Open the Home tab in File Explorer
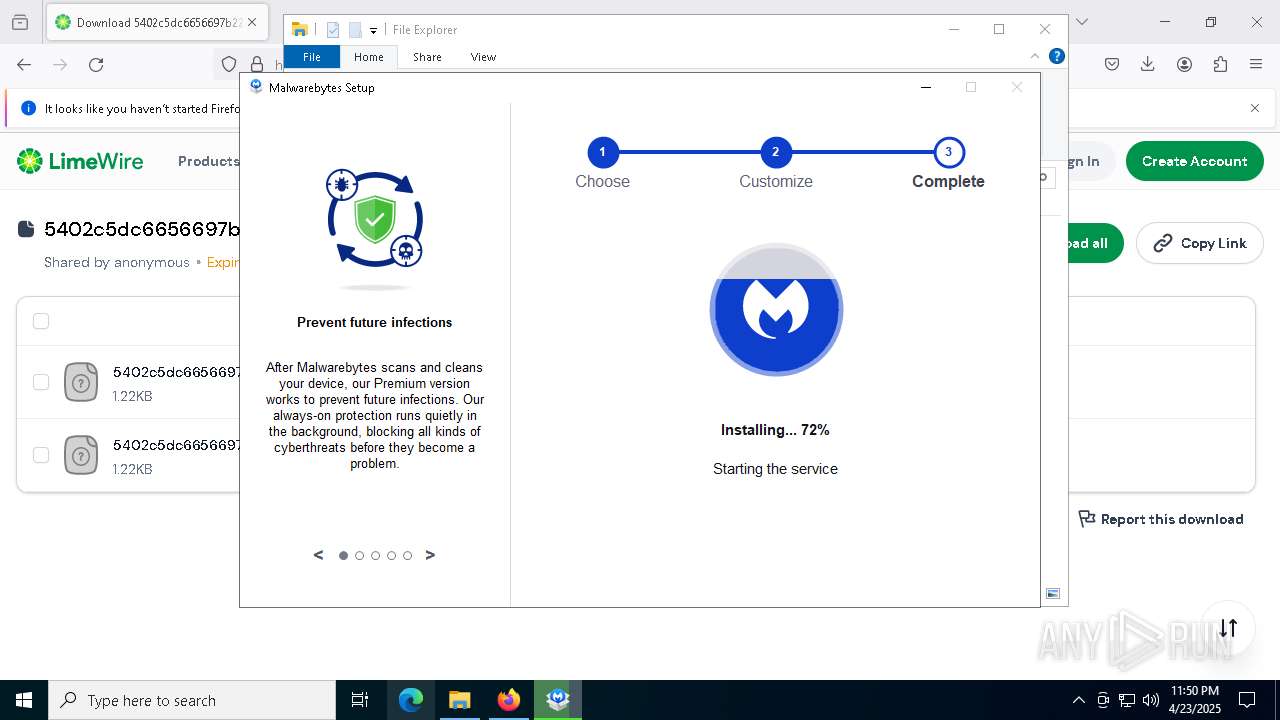 (x=369, y=57)
